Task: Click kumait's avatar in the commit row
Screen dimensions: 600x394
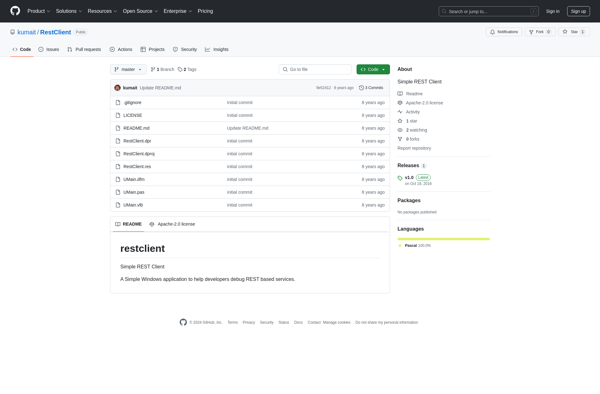Action: click(117, 88)
